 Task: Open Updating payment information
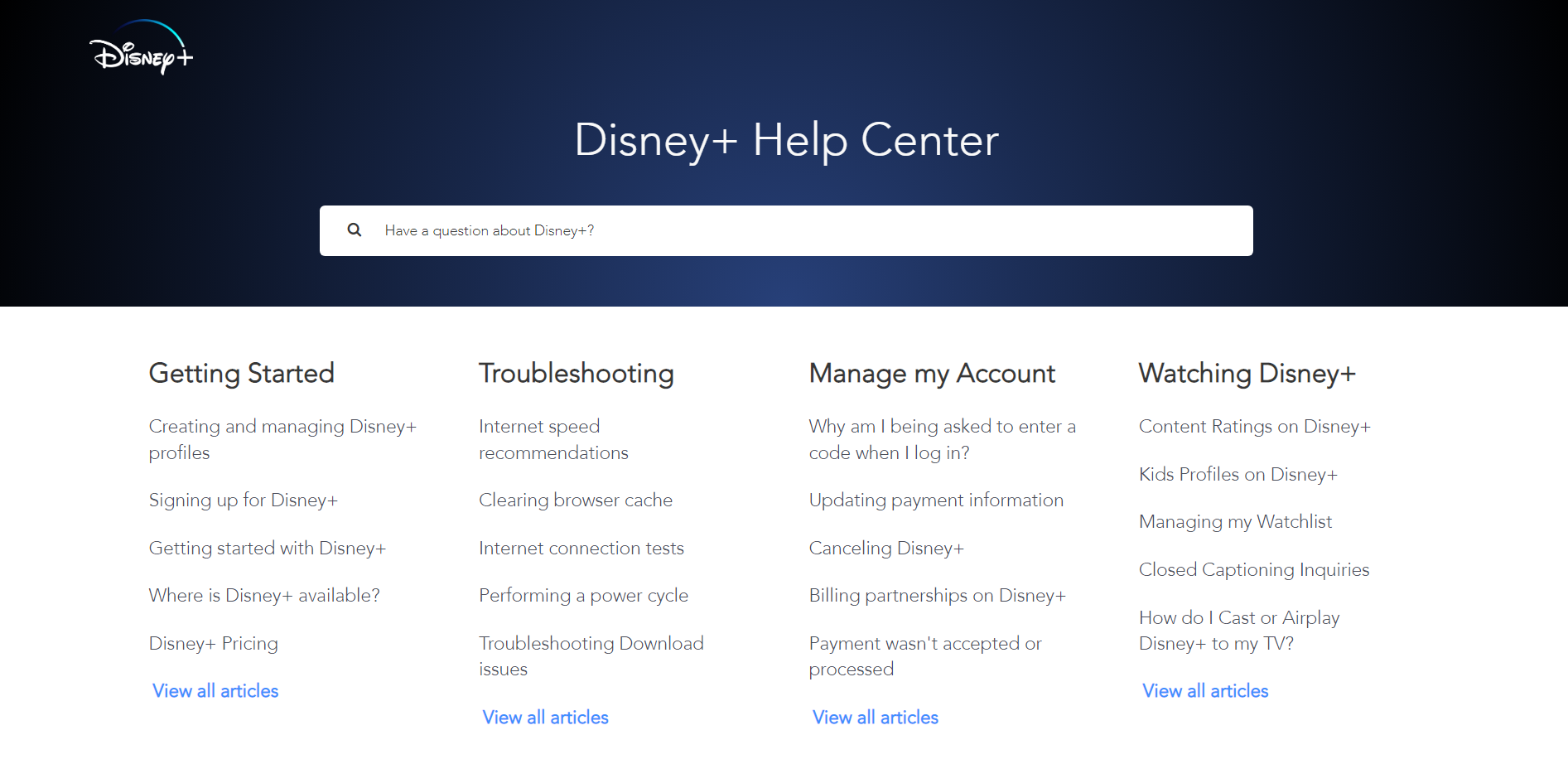(937, 500)
